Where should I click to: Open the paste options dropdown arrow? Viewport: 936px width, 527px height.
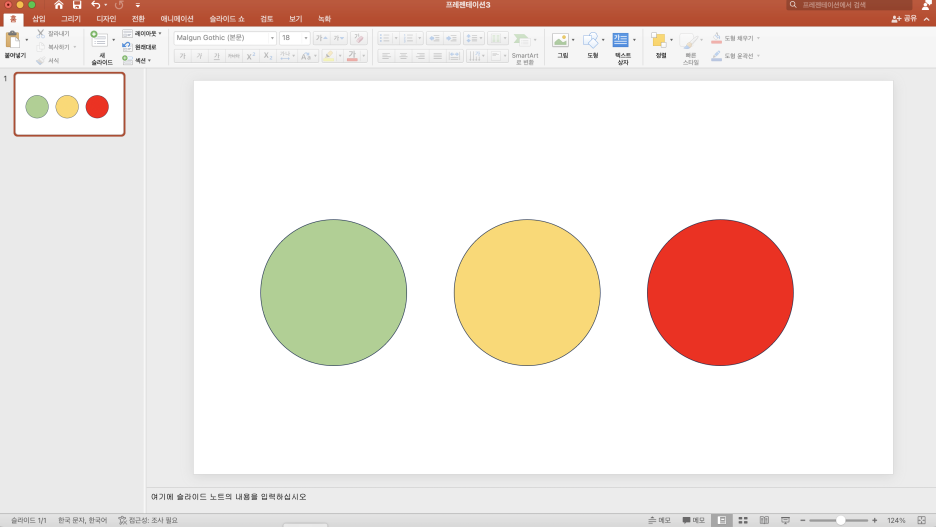[26, 40]
